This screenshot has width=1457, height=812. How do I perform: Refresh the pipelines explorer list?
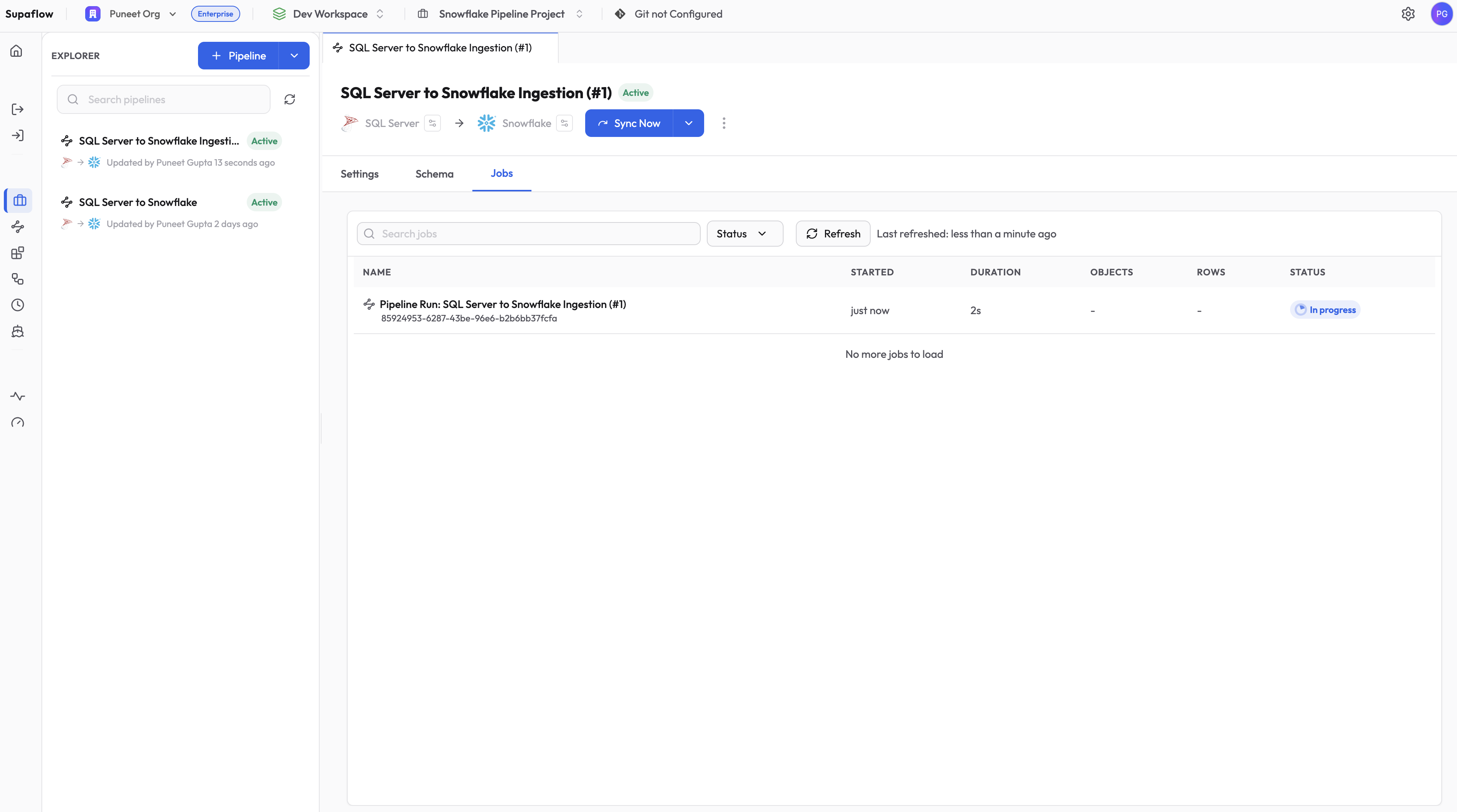coord(290,99)
